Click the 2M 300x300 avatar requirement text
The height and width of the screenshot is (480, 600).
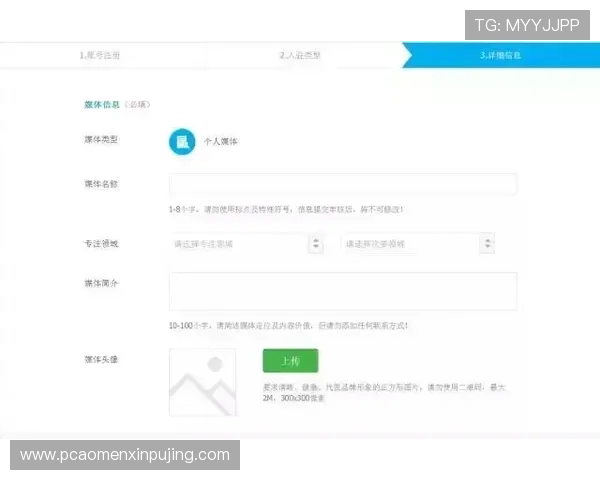click(384, 393)
